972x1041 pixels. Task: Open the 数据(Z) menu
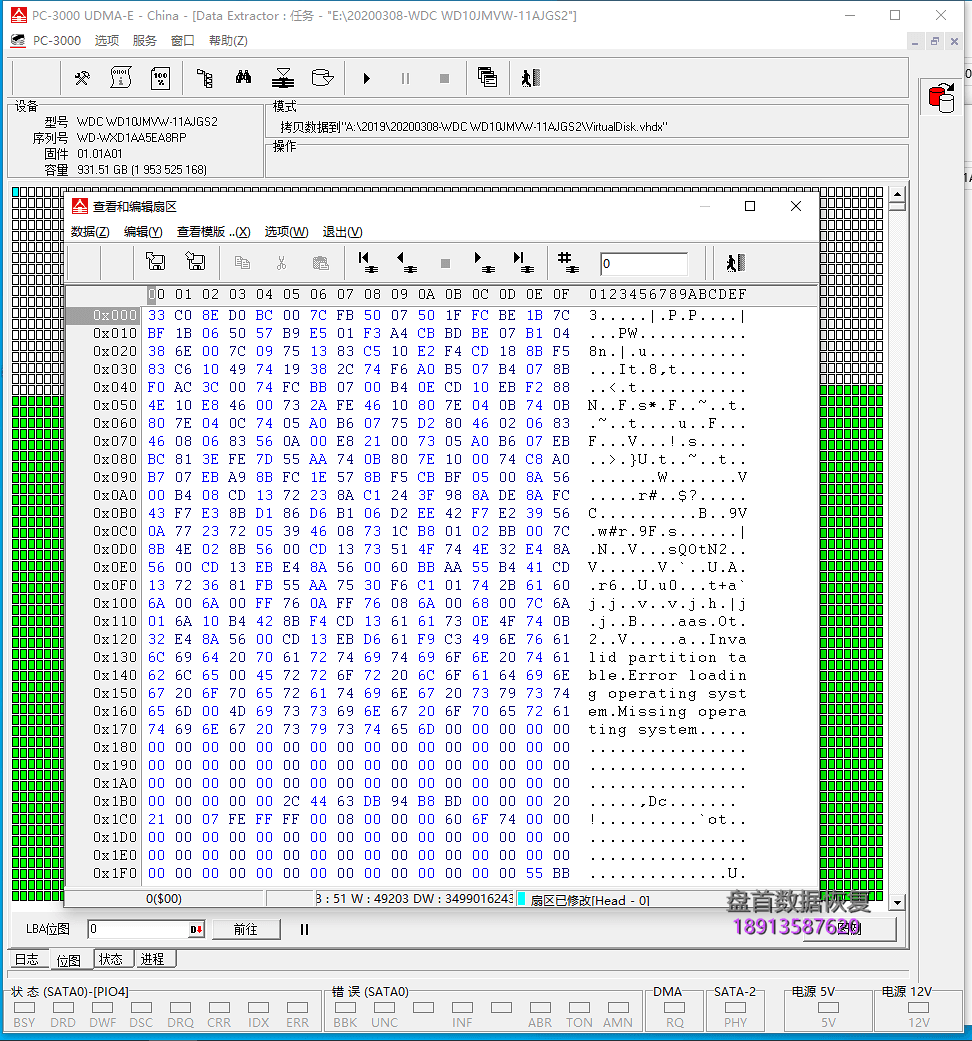tap(90, 232)
